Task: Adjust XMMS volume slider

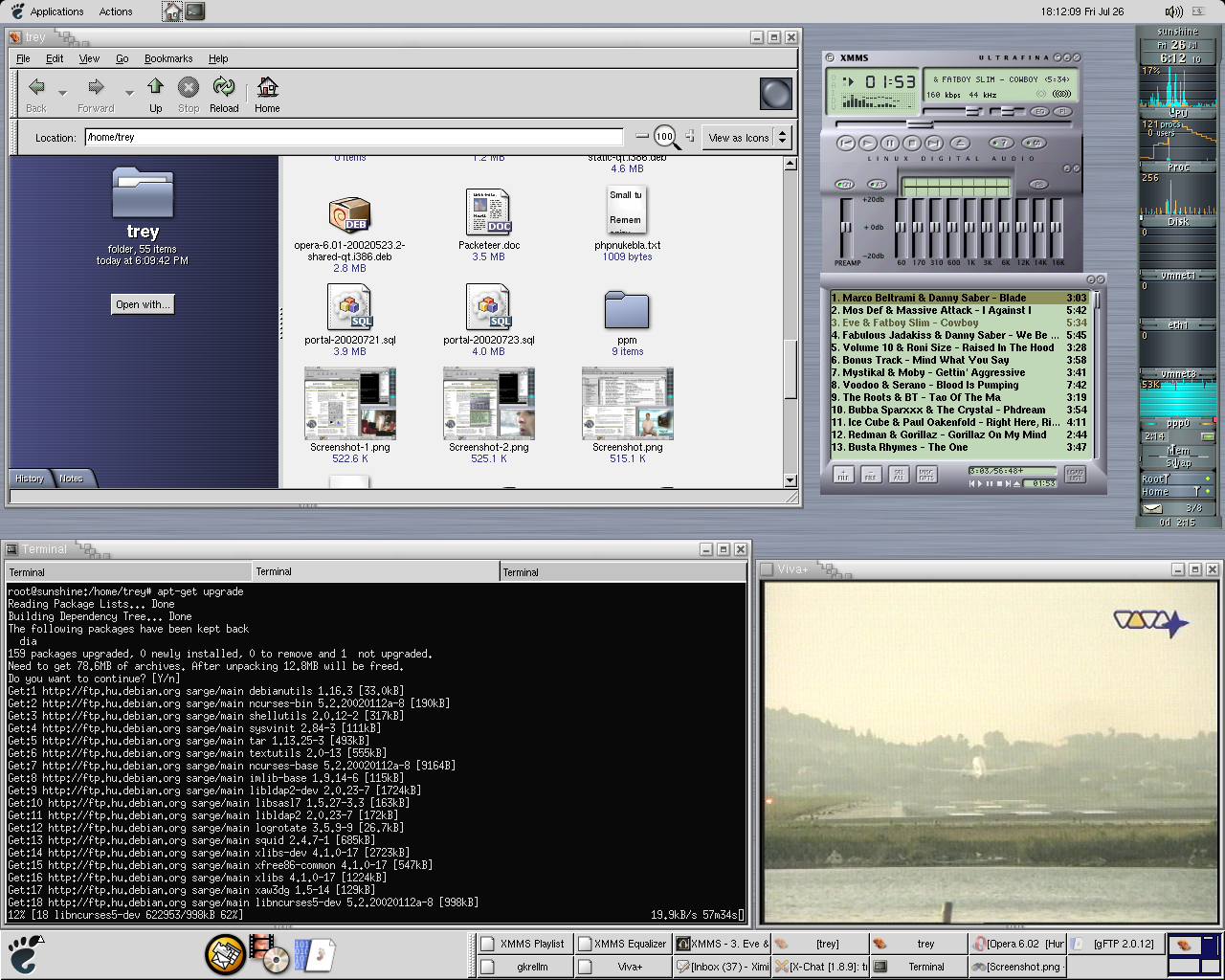Action: [974, 112]
